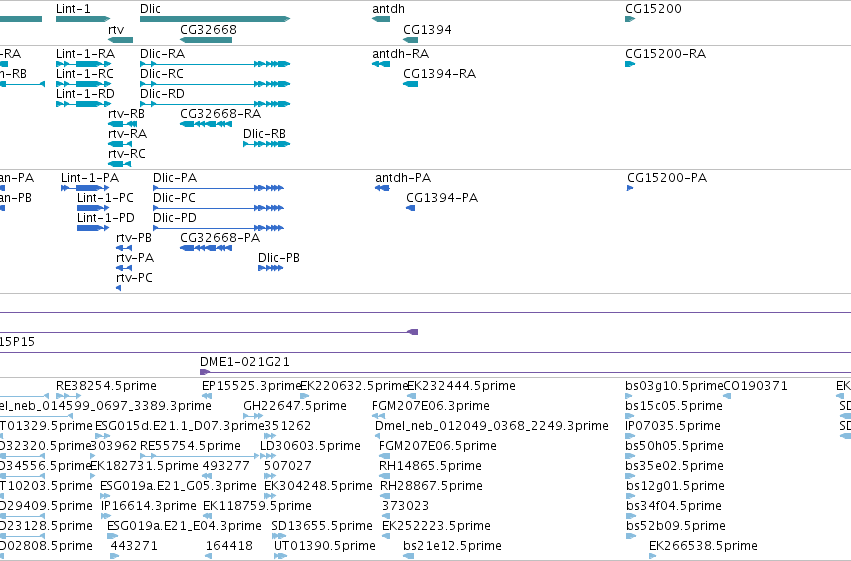Select EST bs52b09.5prime
851x561 pixels.
[x=630, y=536]
